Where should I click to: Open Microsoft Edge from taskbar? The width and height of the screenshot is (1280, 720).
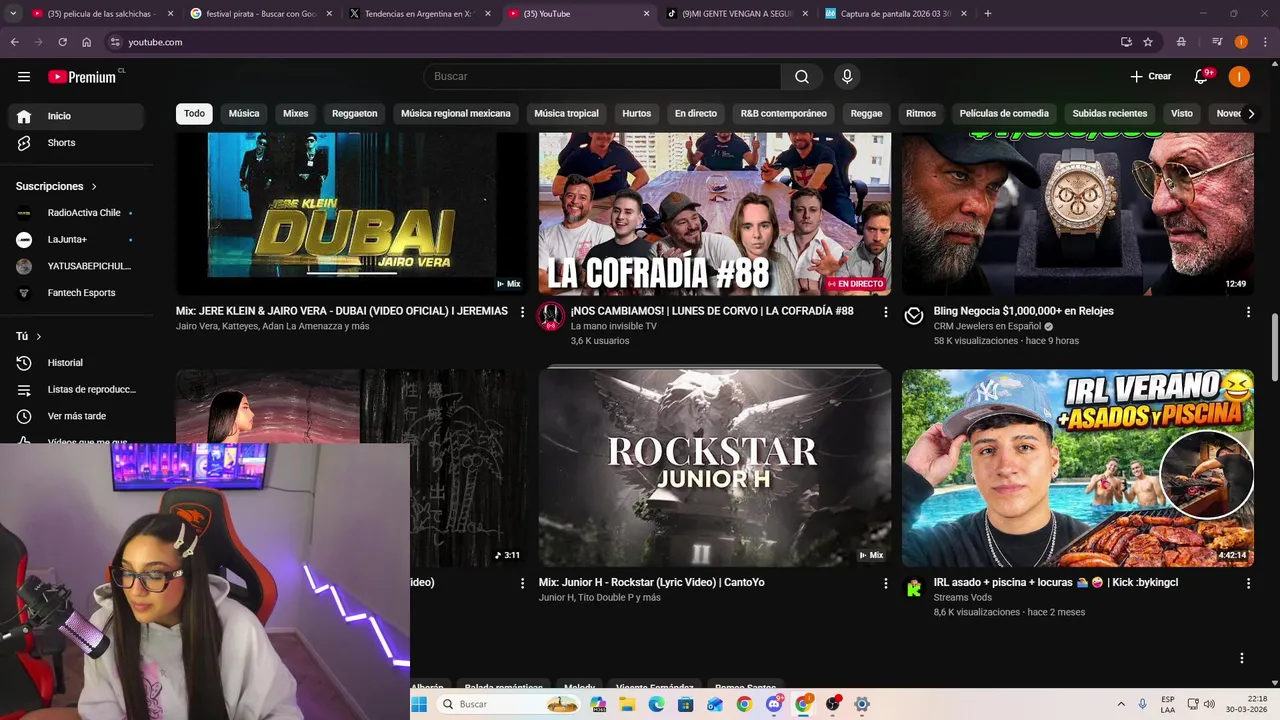pyautogui.click(x=656, y=705)
